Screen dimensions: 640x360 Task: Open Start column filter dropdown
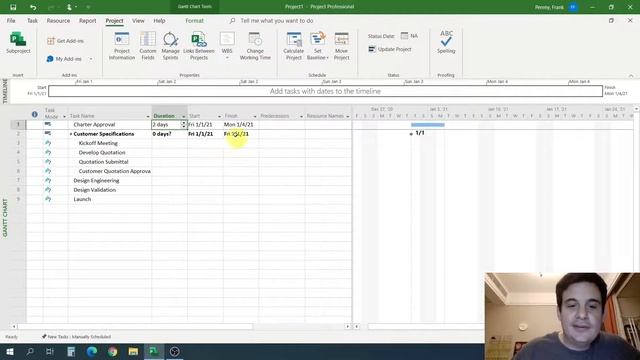219,117
